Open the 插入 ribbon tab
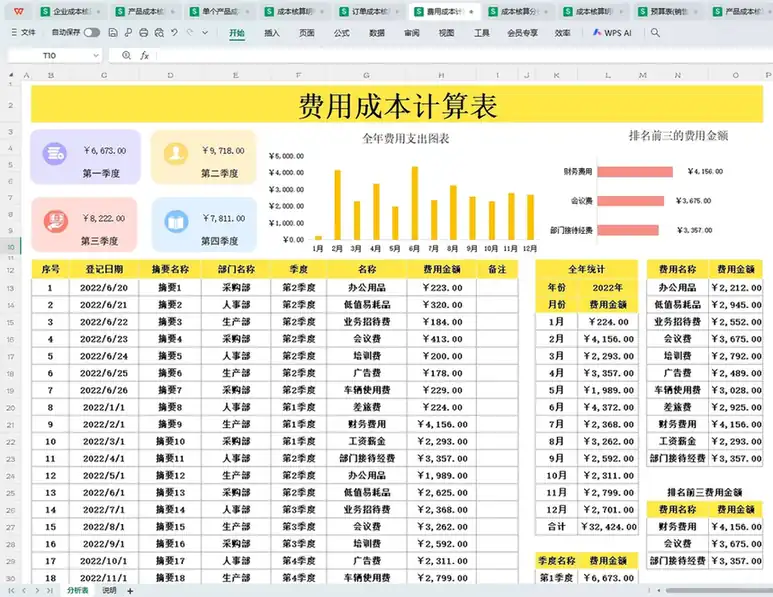 (272, 33)
